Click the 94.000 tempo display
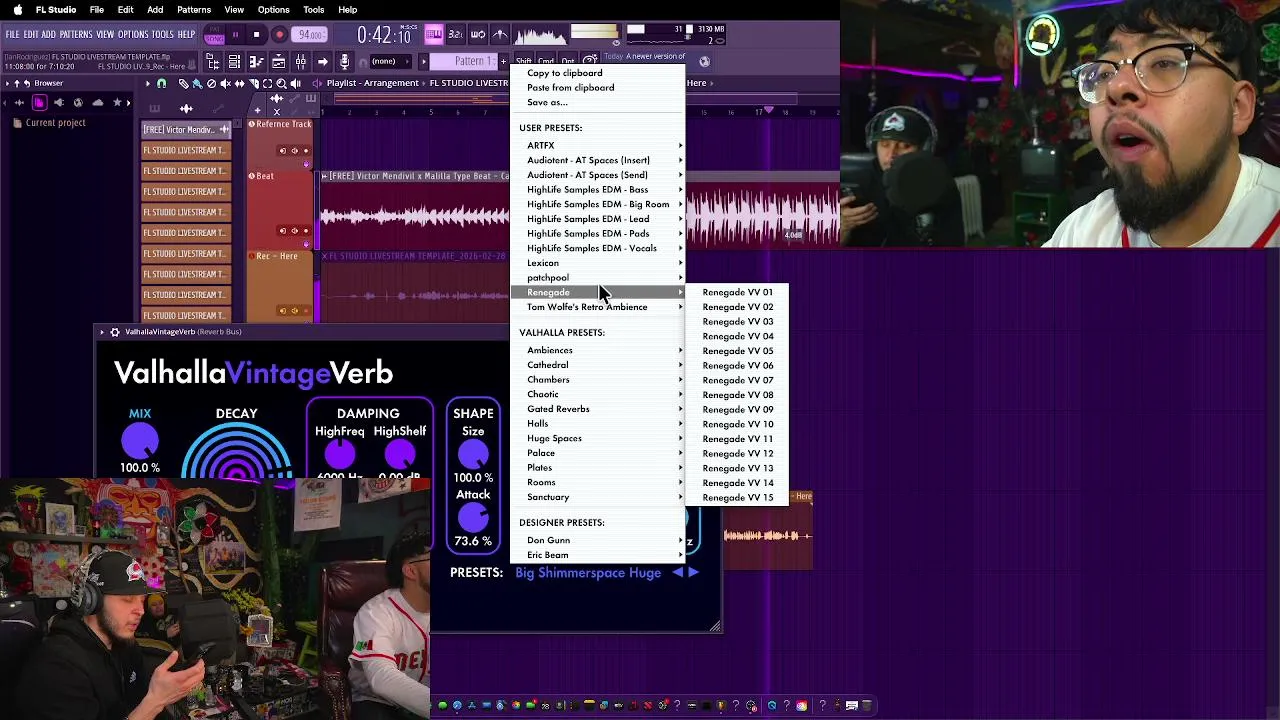1280x720 pixels. 310,35
